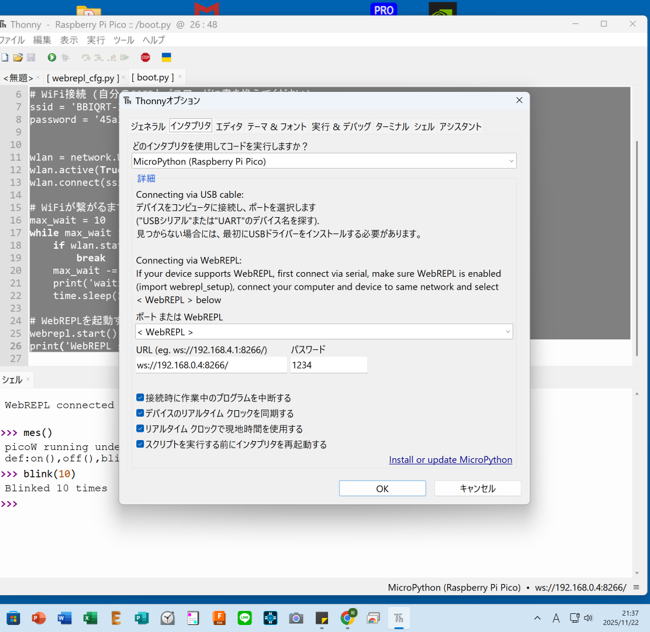650x632 pixels.
Task: Click the Thonny taskbar icon
Action: [399, 618]
